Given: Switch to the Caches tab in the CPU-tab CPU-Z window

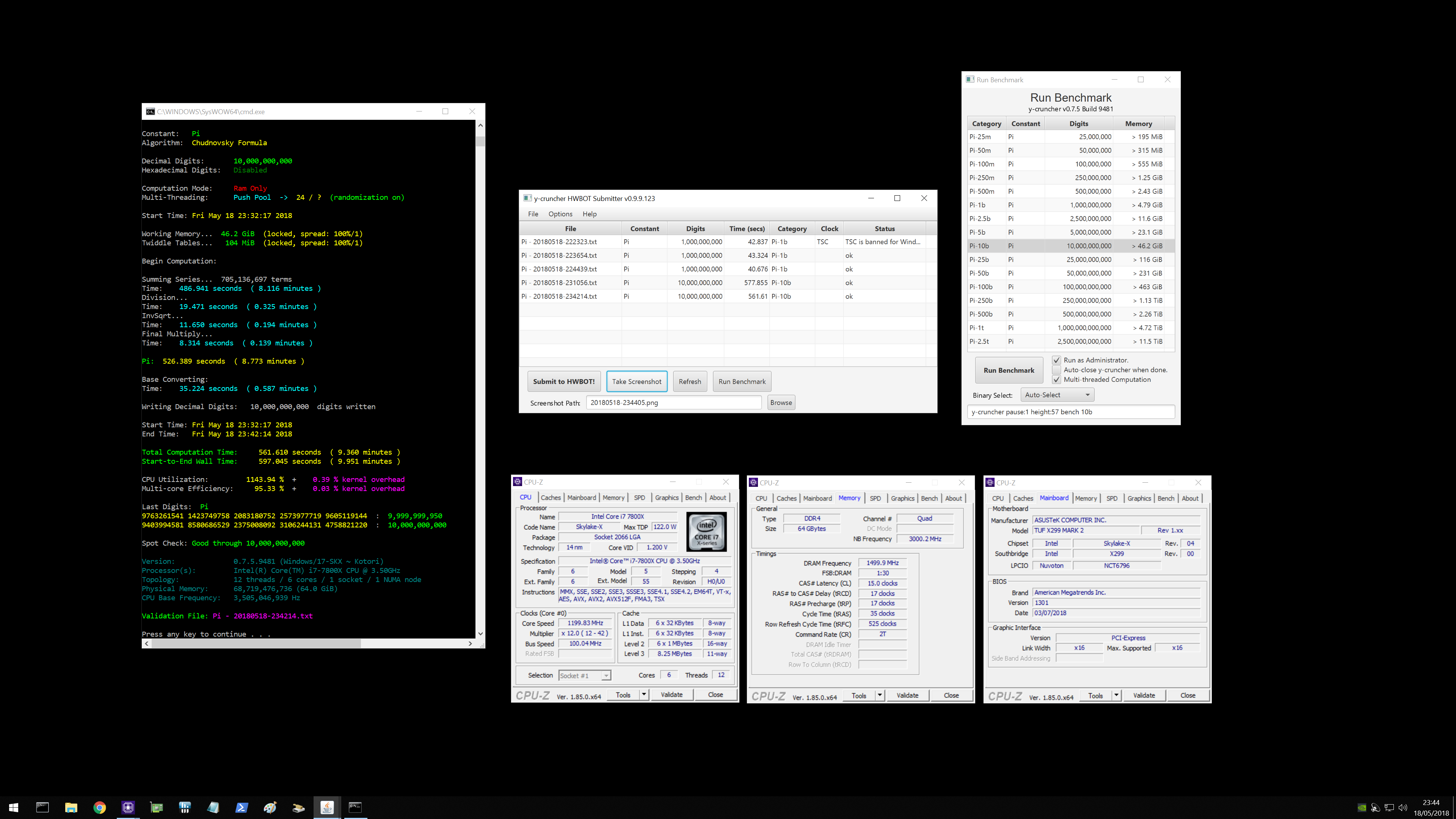Looking at the screenshot, I should click(551, 497).
